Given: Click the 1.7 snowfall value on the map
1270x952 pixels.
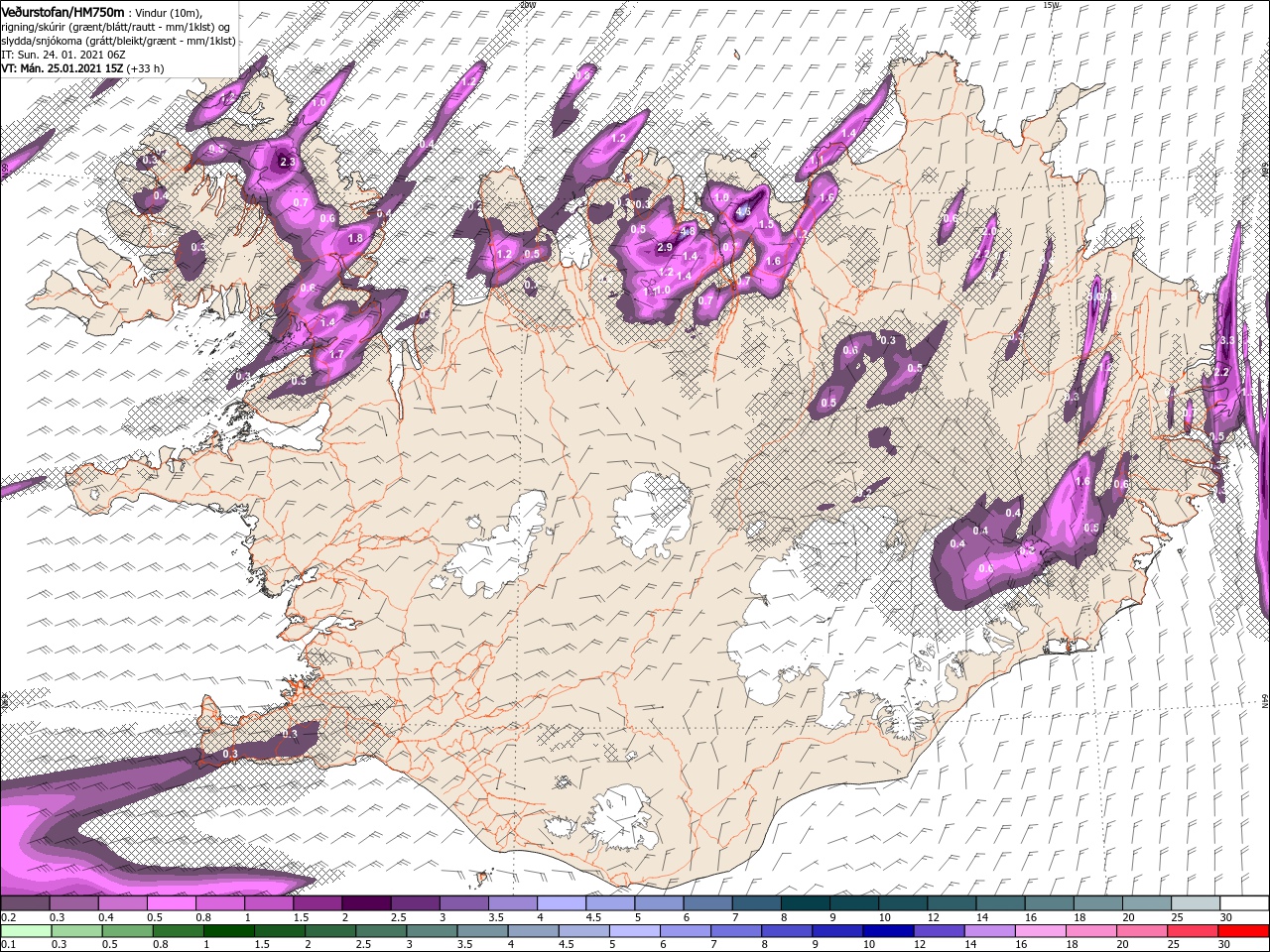Looking at the screenshot, I should coord(336,354).
